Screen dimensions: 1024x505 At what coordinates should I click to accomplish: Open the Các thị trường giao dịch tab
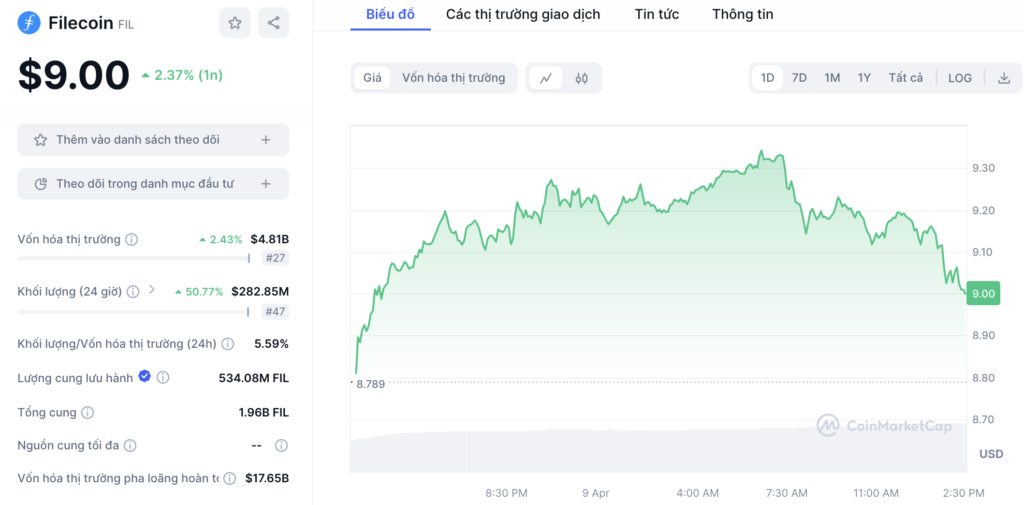[x=523, y=14]
